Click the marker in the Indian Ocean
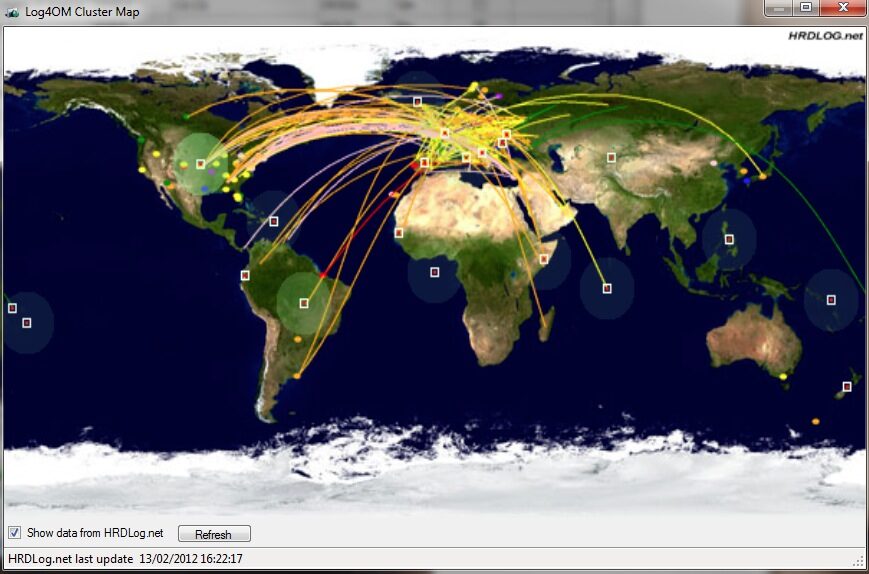Image resolution: width=869 pixels, height=574 pixels. pos(607,288)
